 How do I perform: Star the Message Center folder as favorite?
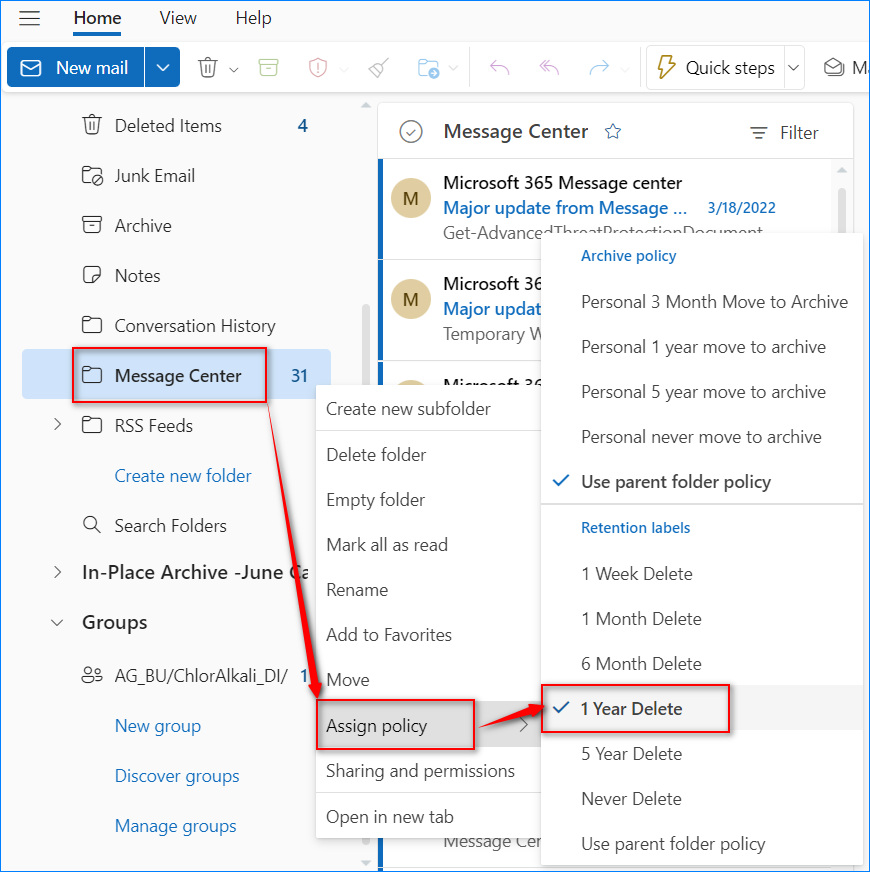coord(613,132)
